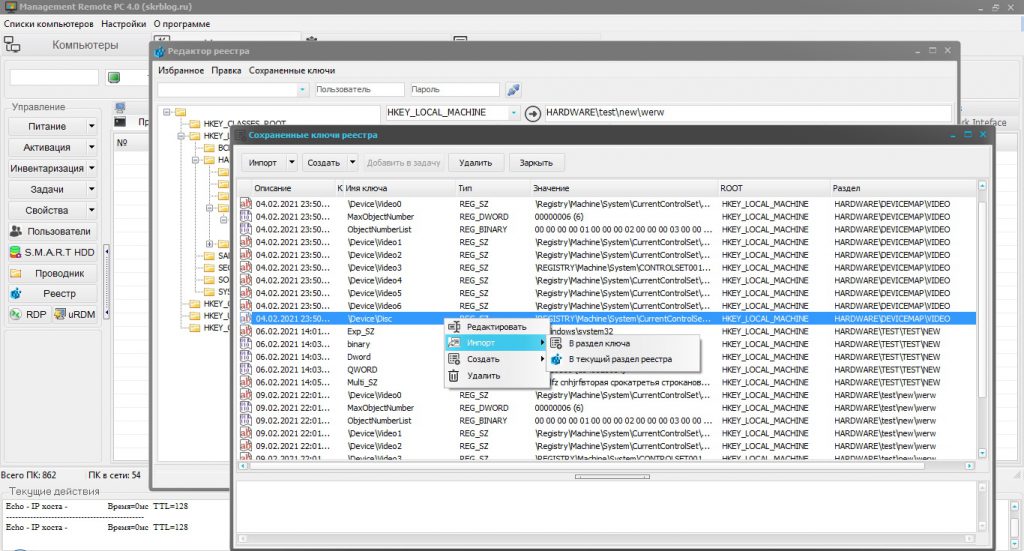Open Проводник file explorer

52,273
